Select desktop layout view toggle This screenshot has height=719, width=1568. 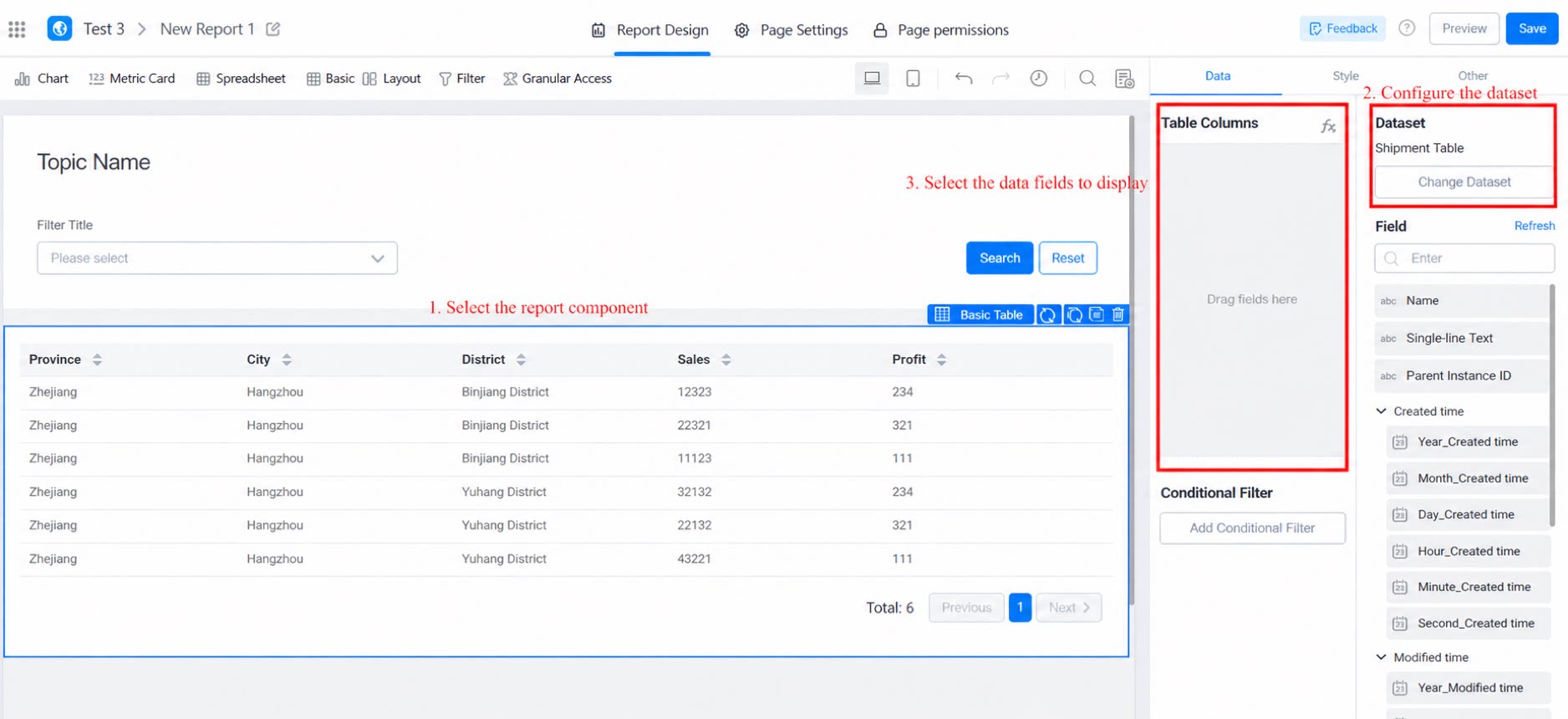pyautogui.click(x=872, y=79)
